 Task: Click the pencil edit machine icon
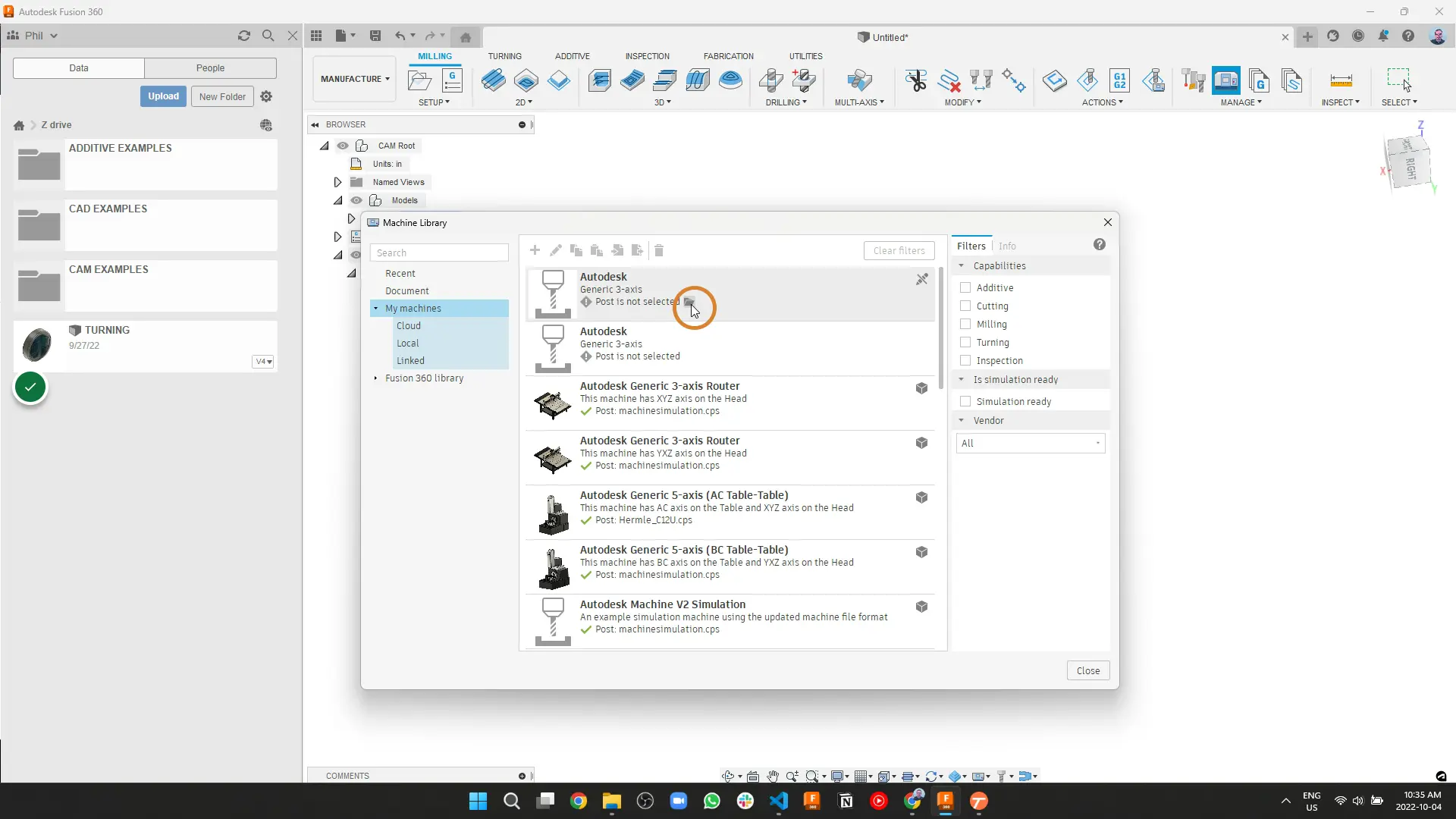point(556,250)
